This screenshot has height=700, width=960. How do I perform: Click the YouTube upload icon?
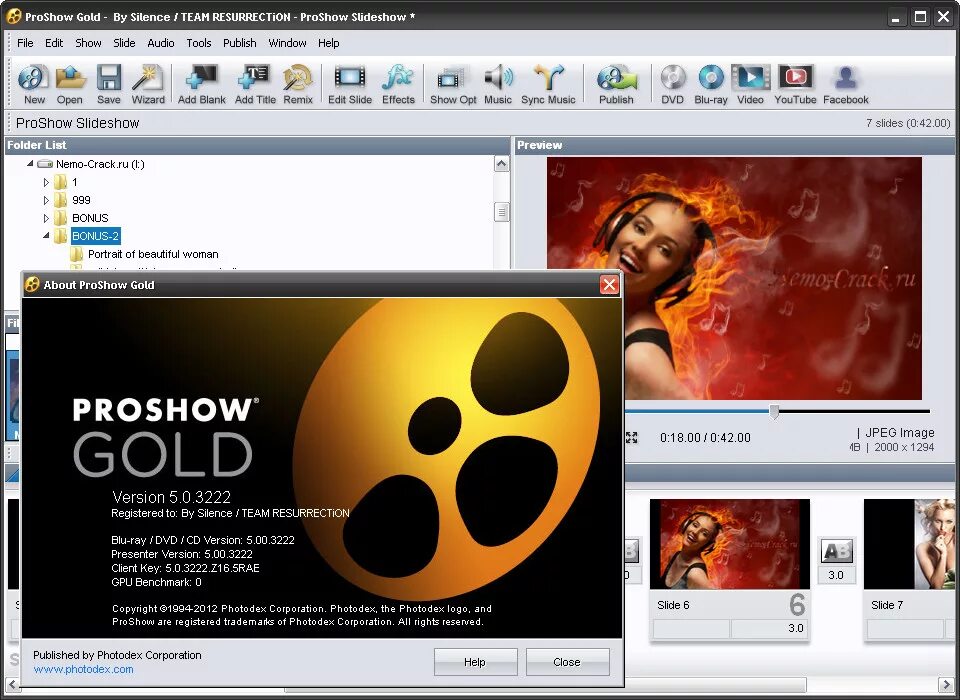click(795, 84)
